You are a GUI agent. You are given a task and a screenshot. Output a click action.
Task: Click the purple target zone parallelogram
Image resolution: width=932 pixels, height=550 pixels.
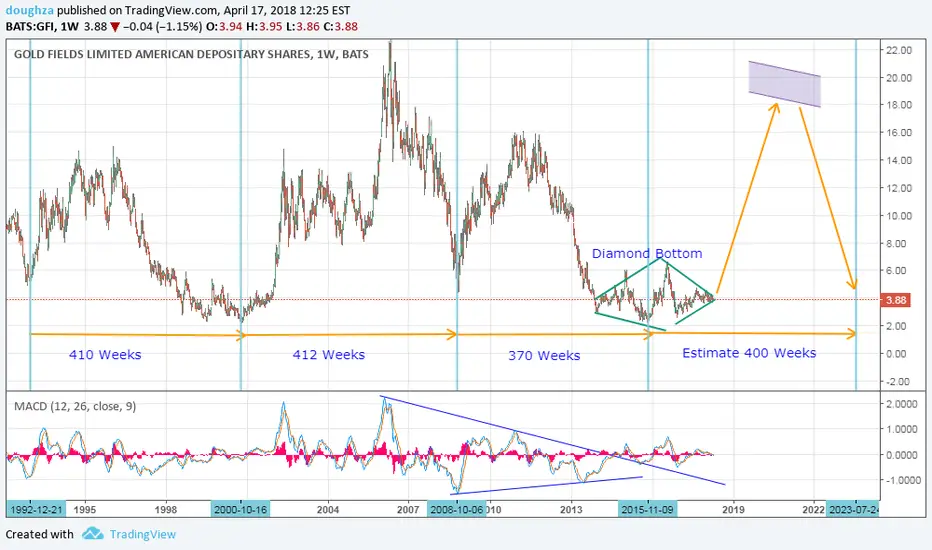coord(785,84)
